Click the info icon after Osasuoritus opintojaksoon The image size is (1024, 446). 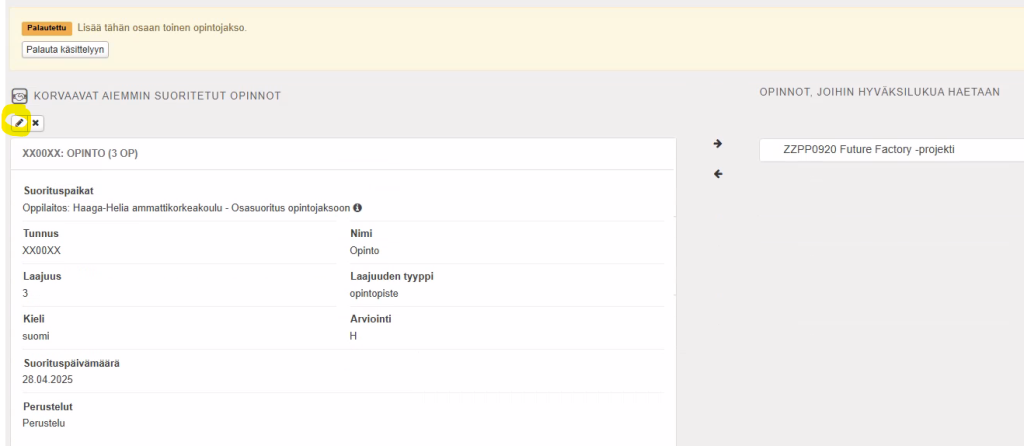(x=358, y=208)
